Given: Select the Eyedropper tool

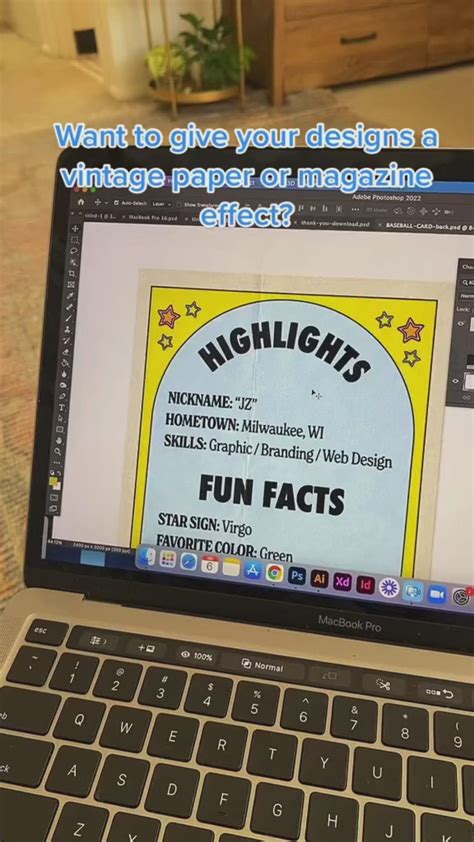Looking at the screenshot, I should pos(70,296).
